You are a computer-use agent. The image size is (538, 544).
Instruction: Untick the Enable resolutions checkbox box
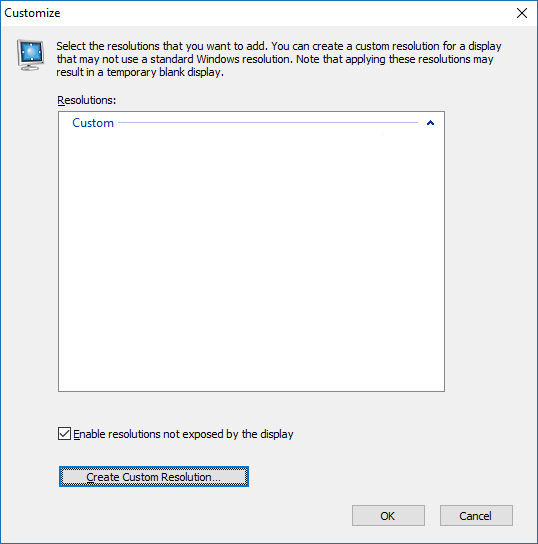click(65, 434)
